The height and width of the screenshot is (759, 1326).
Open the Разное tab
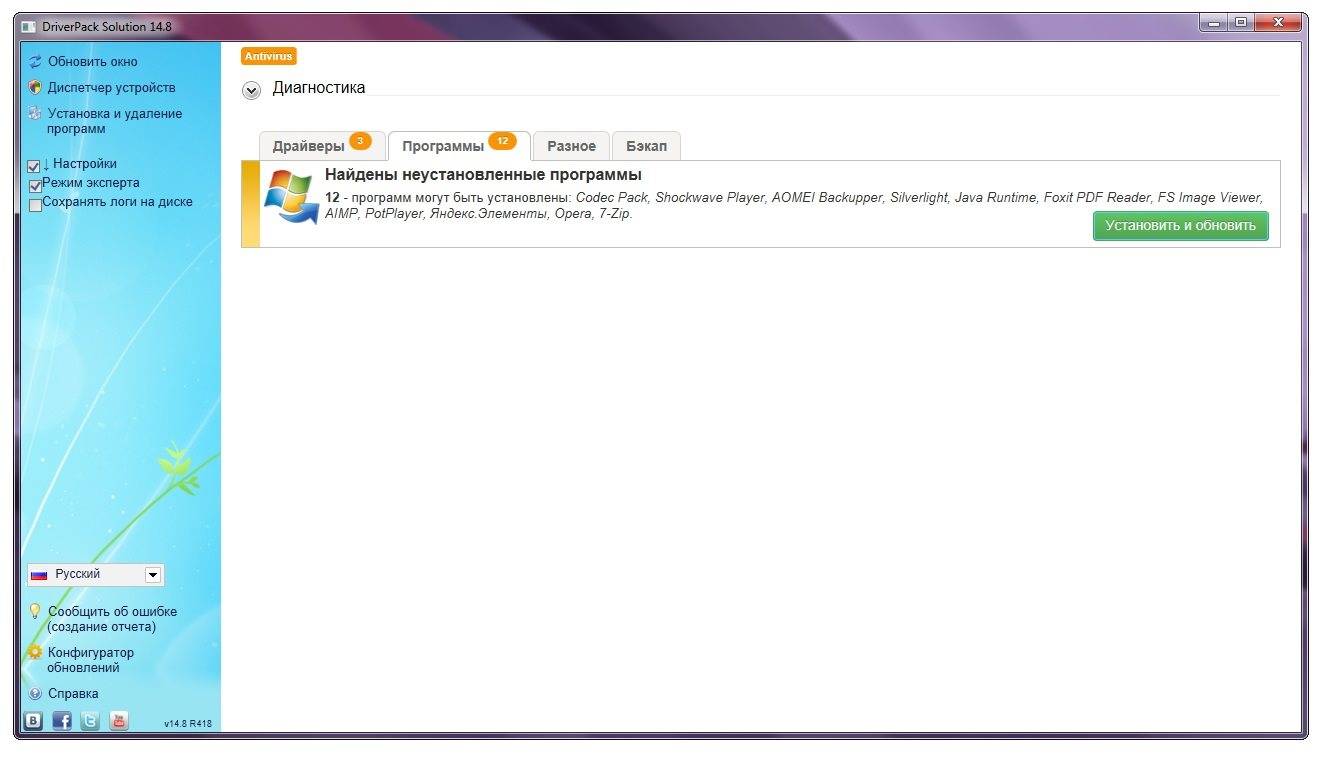pyautogui.click(x=571, y=146)
